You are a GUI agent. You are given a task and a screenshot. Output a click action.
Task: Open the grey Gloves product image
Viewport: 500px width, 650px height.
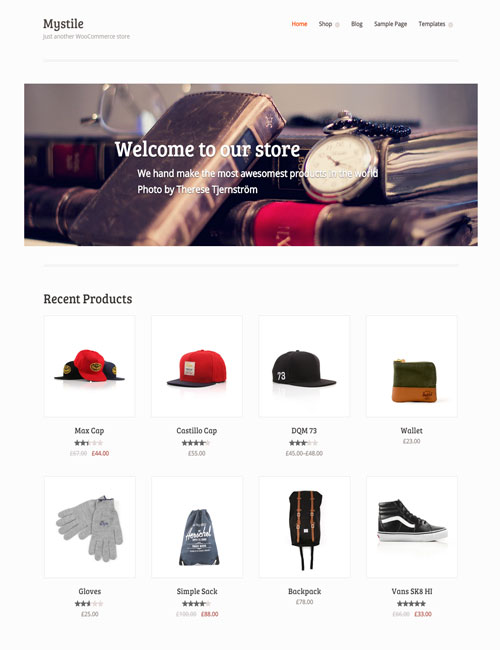pos(90,527)
